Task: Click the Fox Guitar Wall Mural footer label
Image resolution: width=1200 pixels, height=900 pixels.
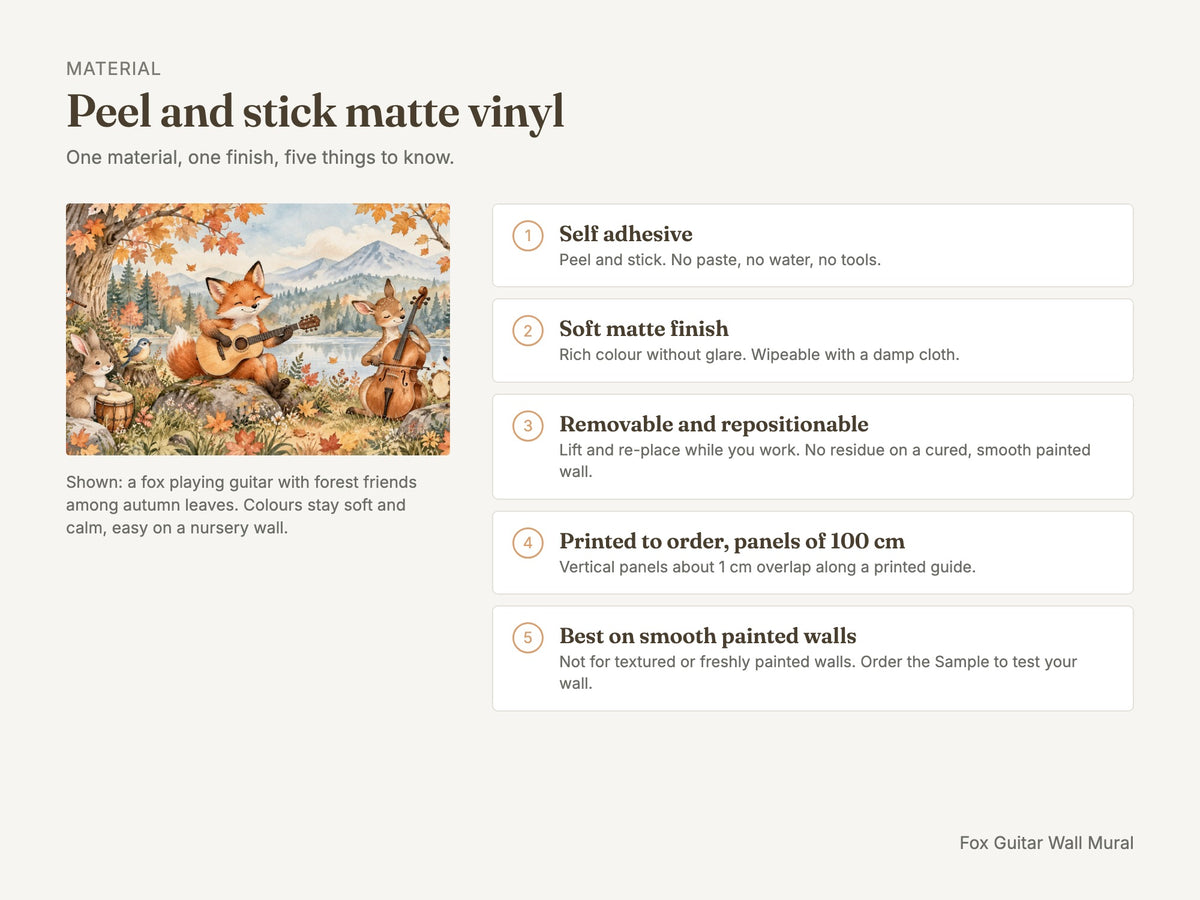Action: (x=1046, y=843)
